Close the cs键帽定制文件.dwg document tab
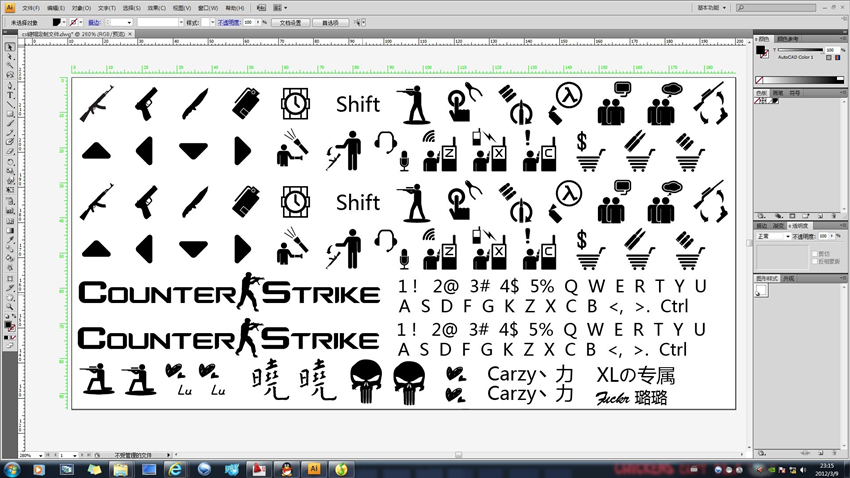 click(130, 34)
